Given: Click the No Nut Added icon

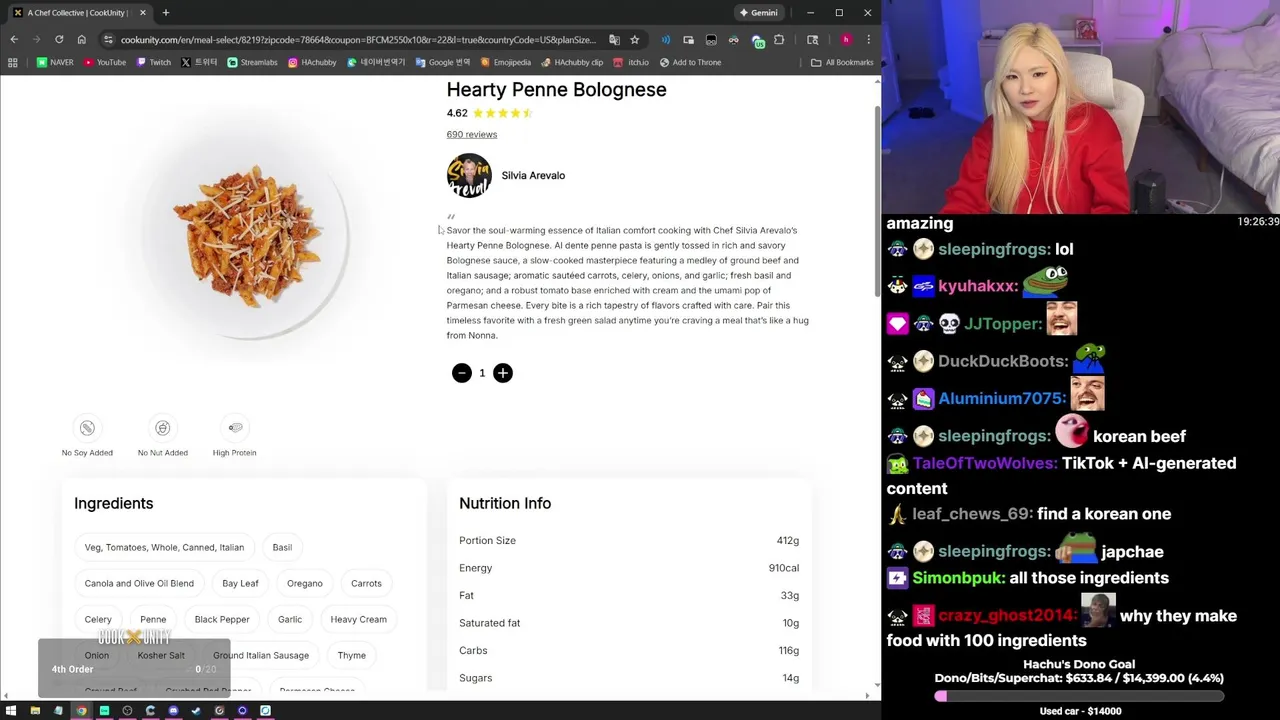Looking at the screenshot, I should [x=163, y=428].
